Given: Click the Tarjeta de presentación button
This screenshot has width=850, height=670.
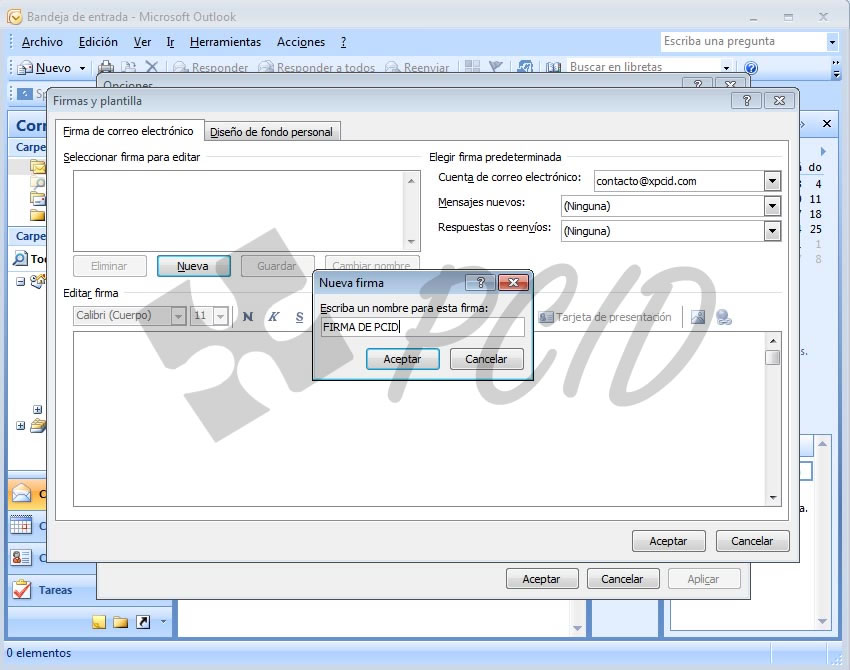Looking at the screenshot, I should [606, 317].
